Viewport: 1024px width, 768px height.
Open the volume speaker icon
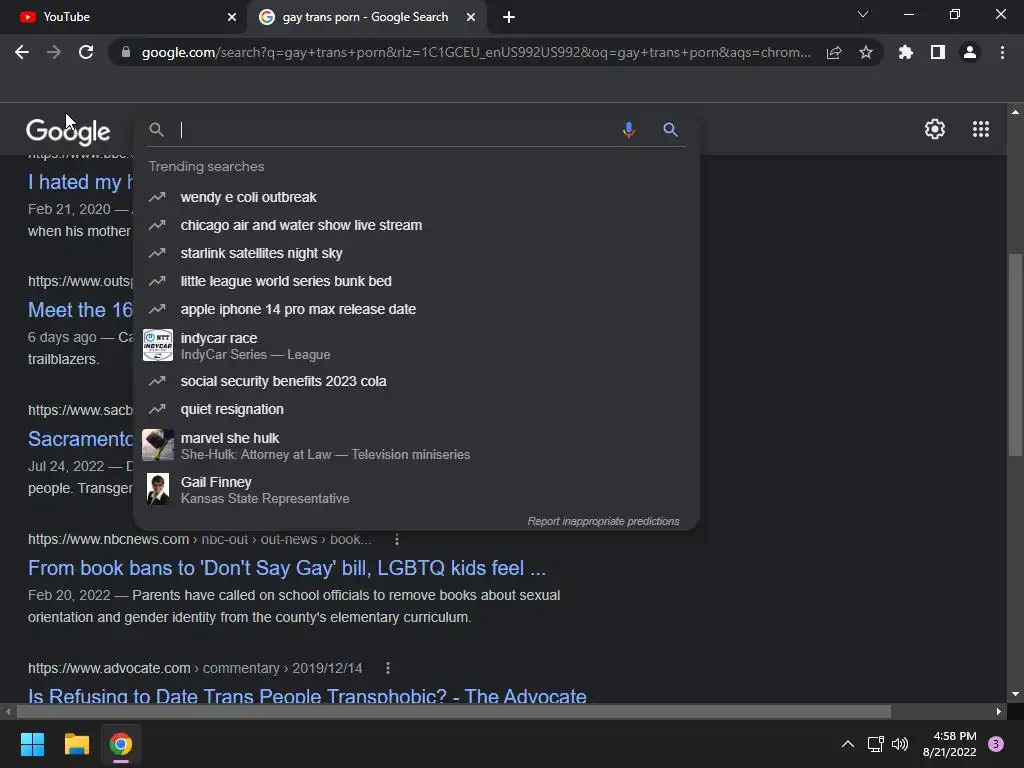click(900, 744)
